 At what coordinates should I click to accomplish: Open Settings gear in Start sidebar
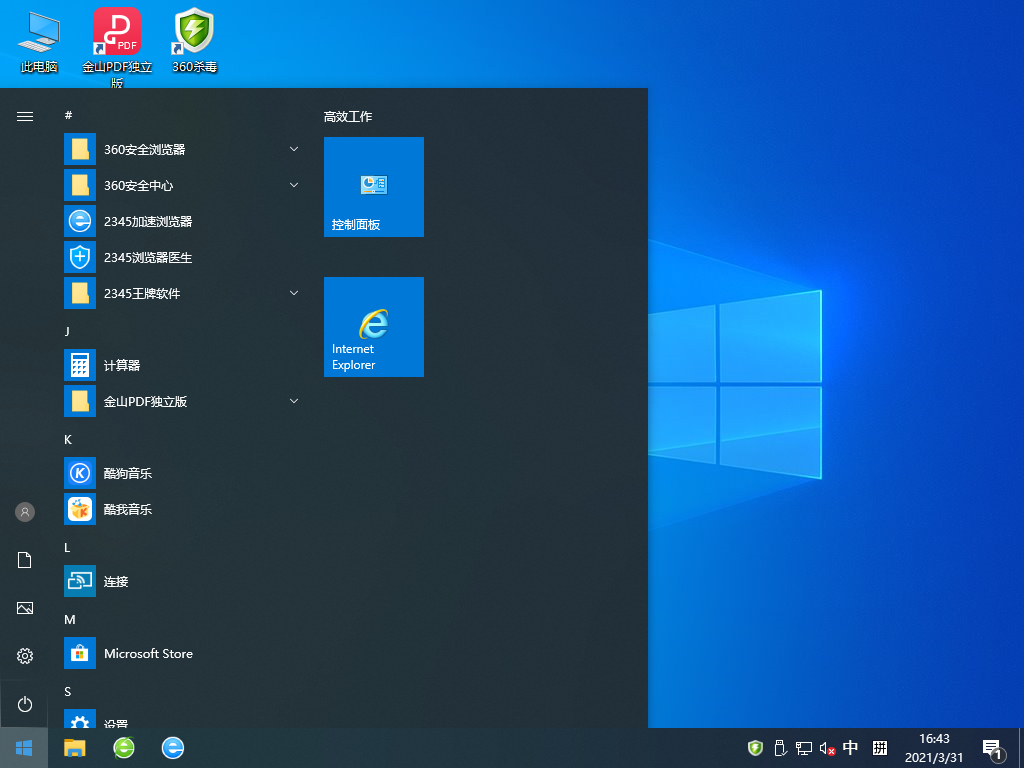point(25,656)
